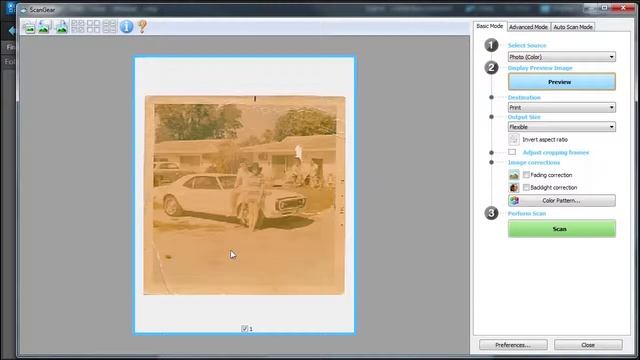Image resolution: width=640 pixels, height=360 pixels.
Task: Click the Output Size label
Action: click(x=524, y=117)
